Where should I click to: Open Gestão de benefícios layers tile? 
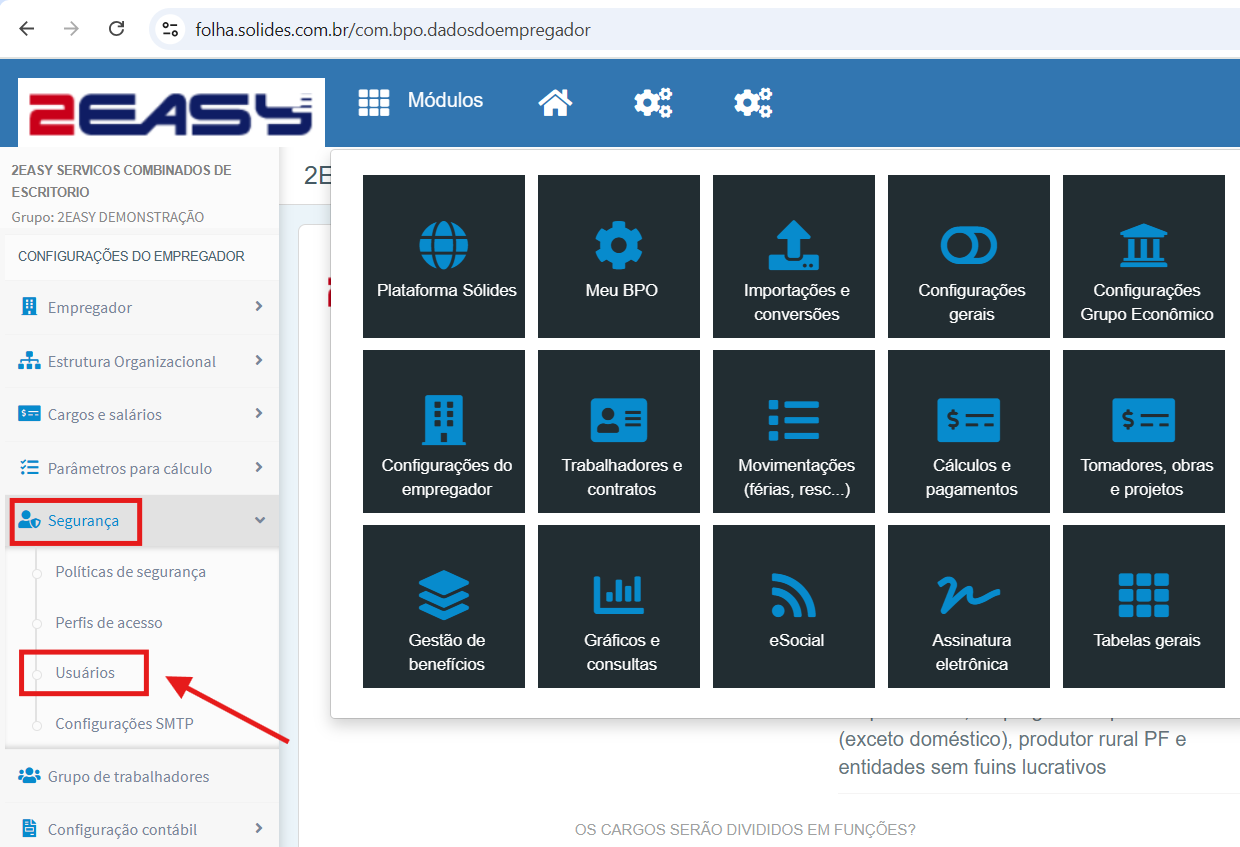coord(444,607)
